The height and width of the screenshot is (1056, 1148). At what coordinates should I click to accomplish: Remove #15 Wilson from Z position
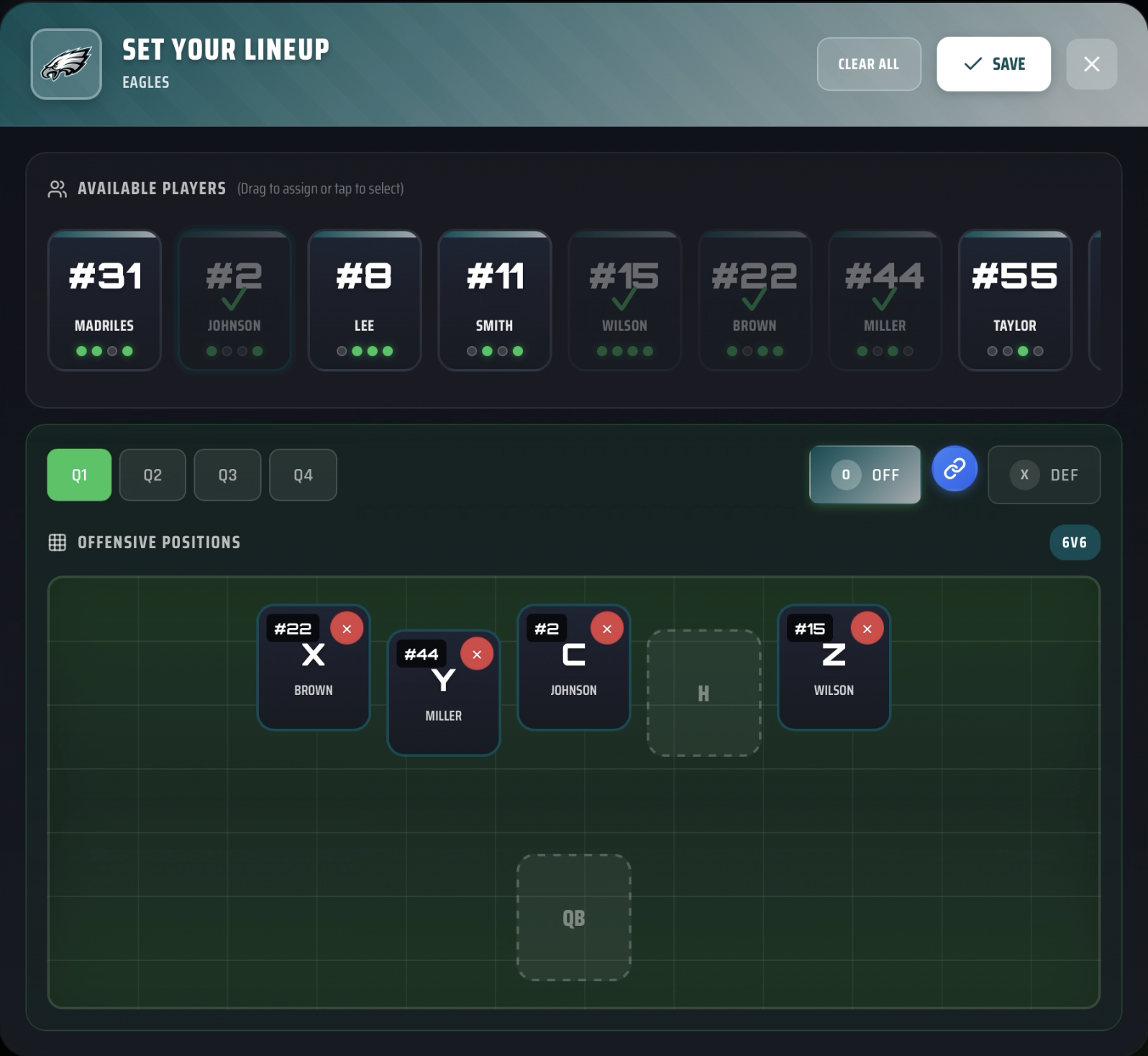point(867,629)
